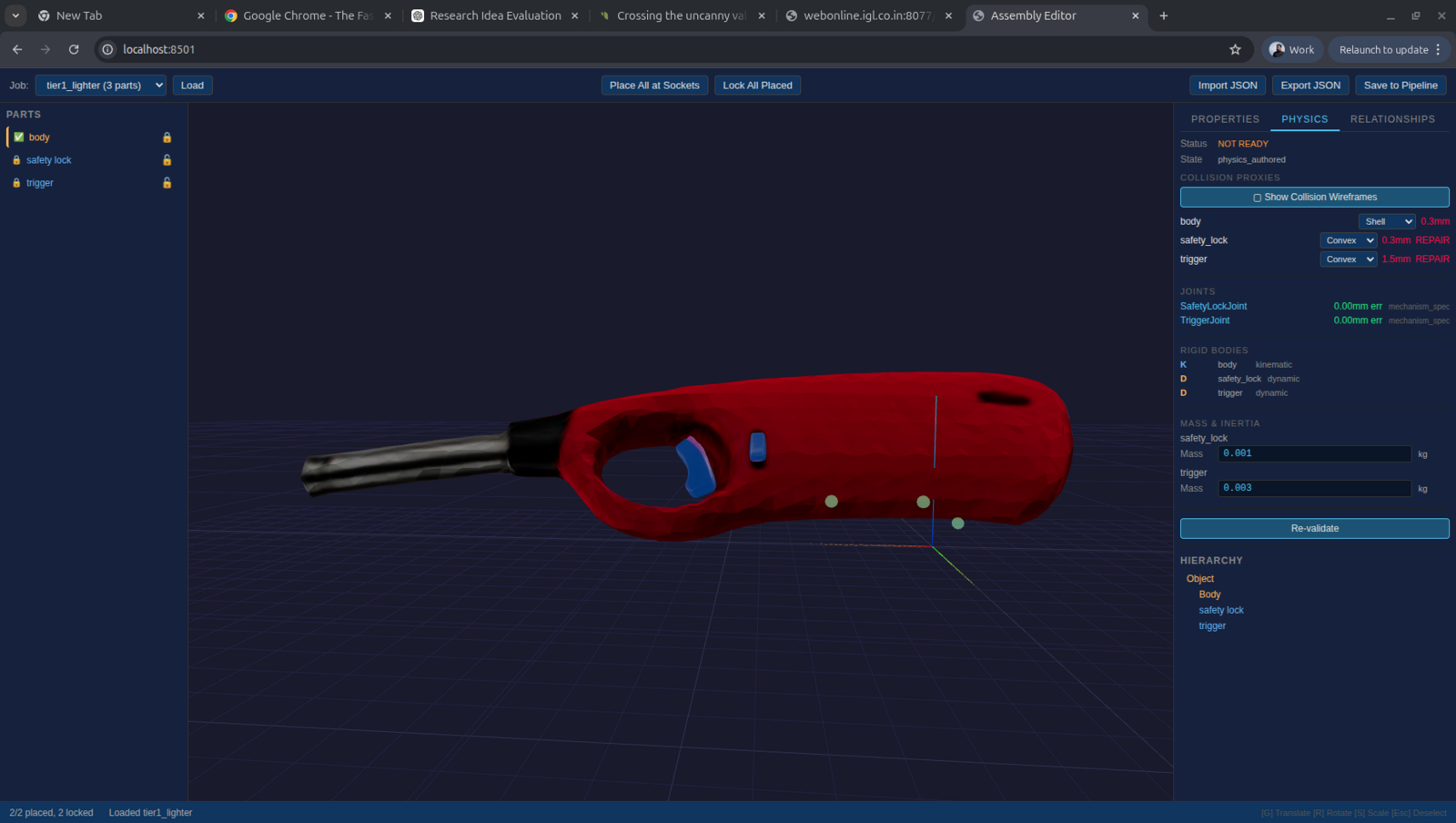This screenshot has height=823, width=1456.
Task: Click blue safety lock slider on lighter
Action: point(758,447)
